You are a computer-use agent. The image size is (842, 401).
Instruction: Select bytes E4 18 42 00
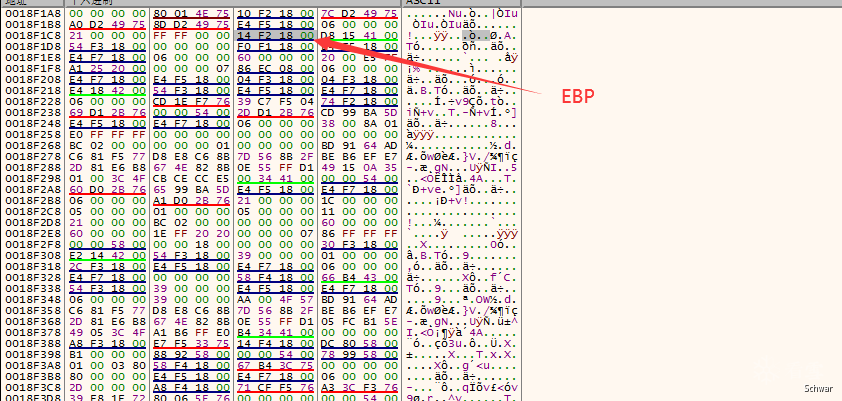click(x=107, y=91)
